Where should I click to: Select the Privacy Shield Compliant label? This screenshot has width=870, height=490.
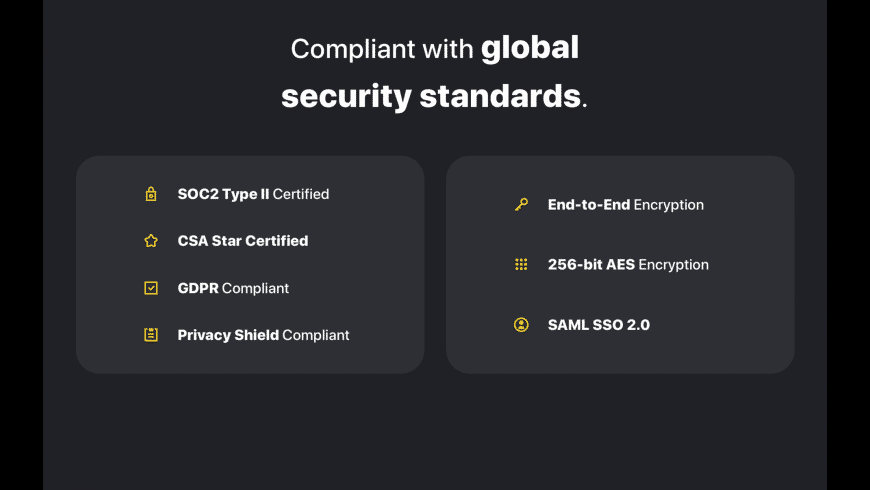point(263,335)
